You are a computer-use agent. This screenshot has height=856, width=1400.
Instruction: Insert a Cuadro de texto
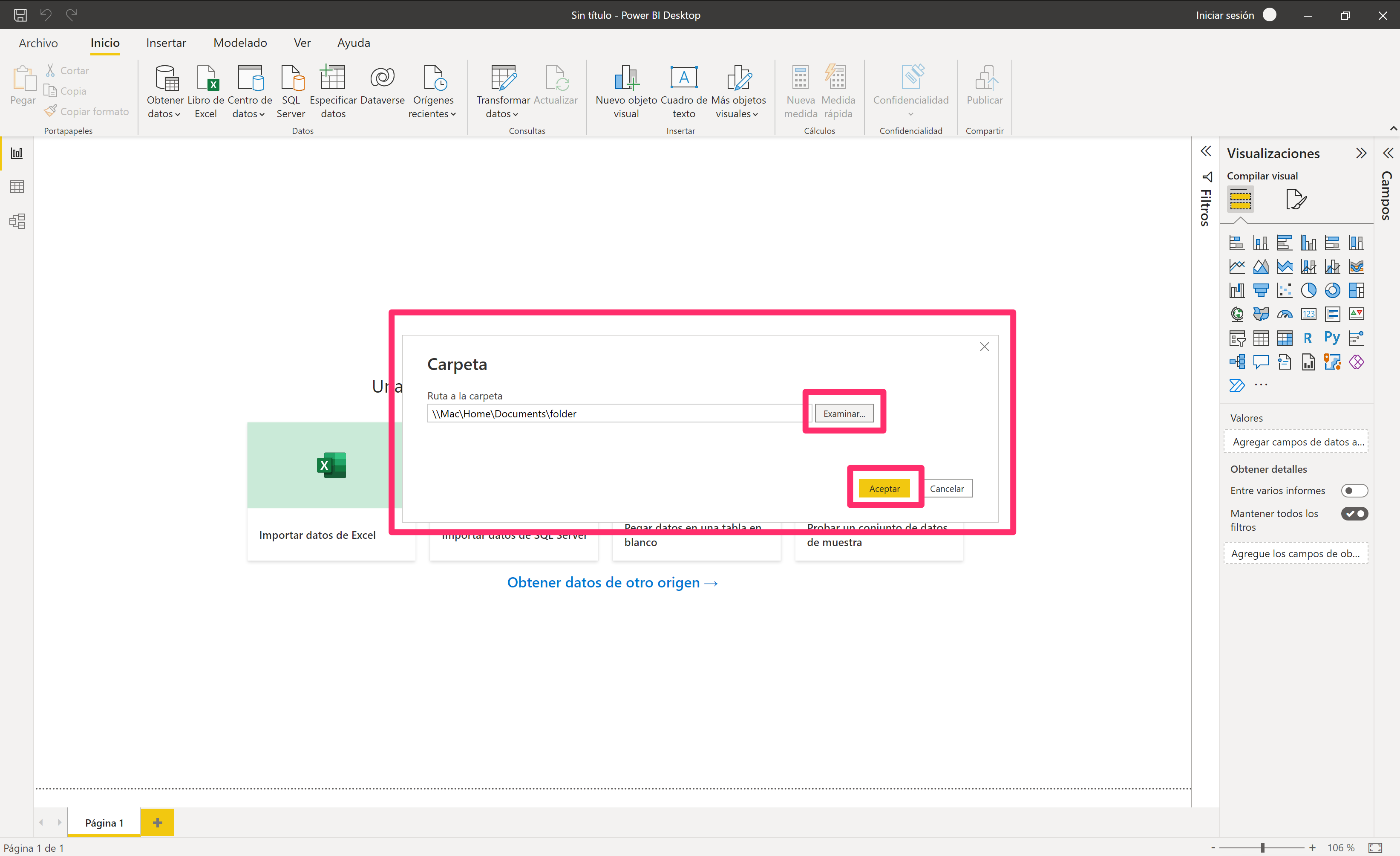[x=683, y=92]
